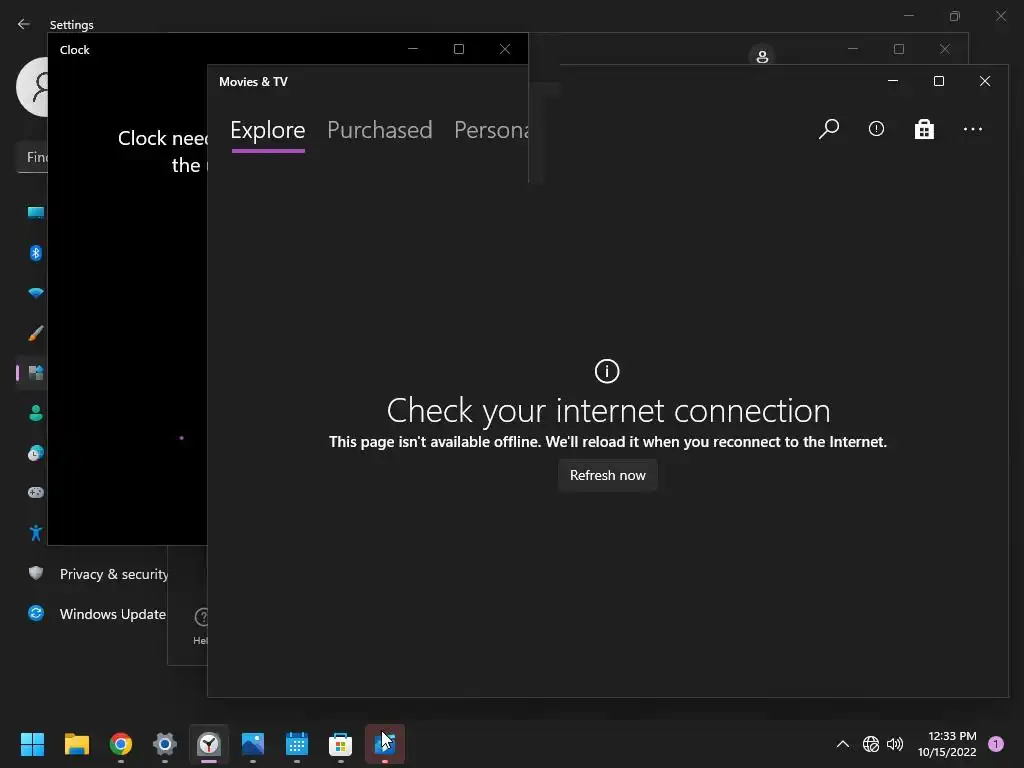
Task: Select the Personalization brush icon in Settings sidebar
Action: (x=36, y=333)
